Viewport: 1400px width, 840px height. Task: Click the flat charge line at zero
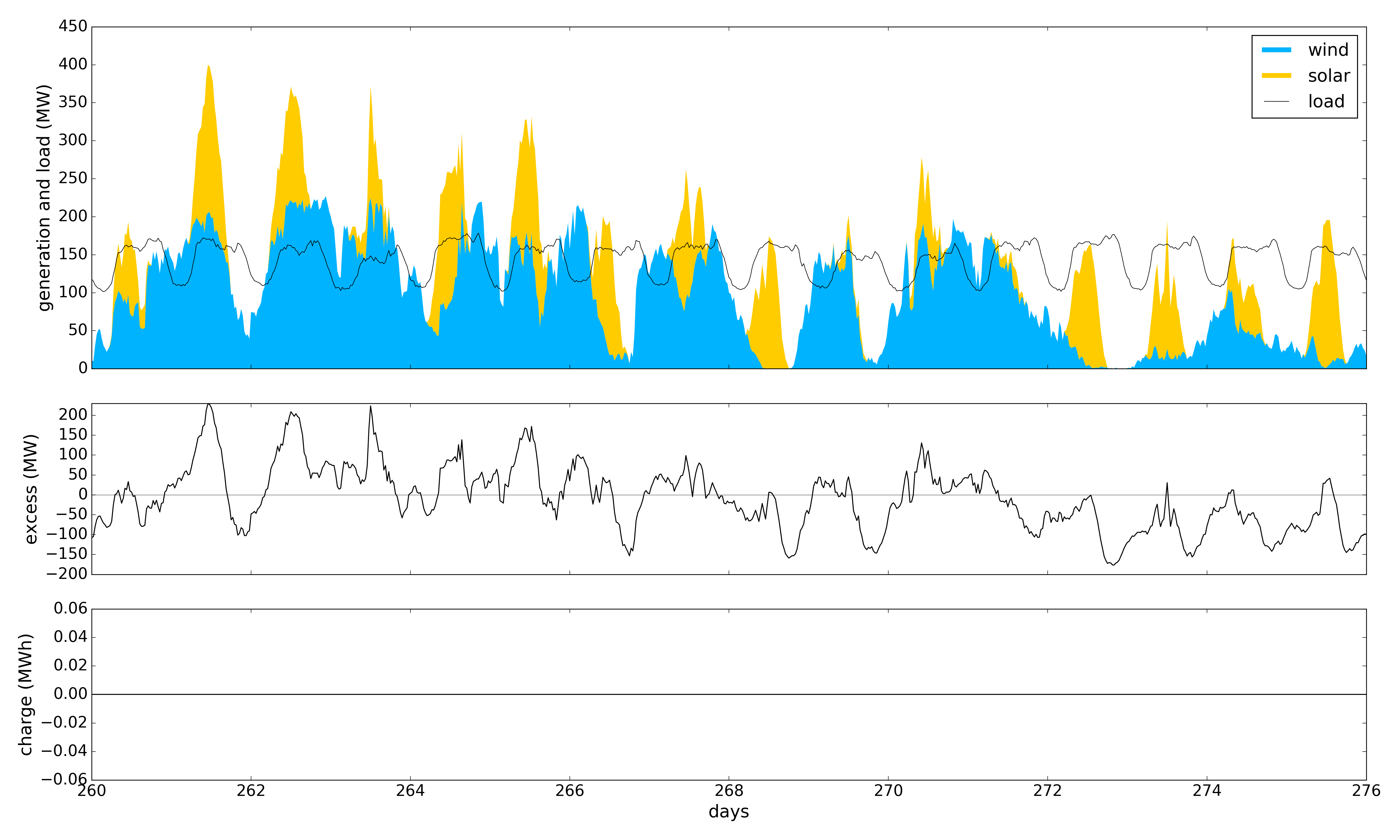coord(729,695)
